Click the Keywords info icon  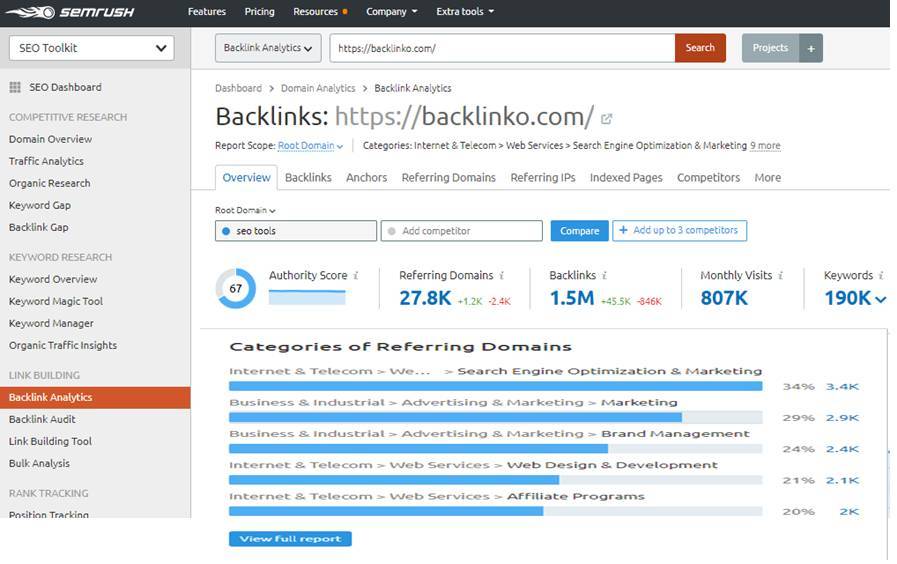[881, 276]
